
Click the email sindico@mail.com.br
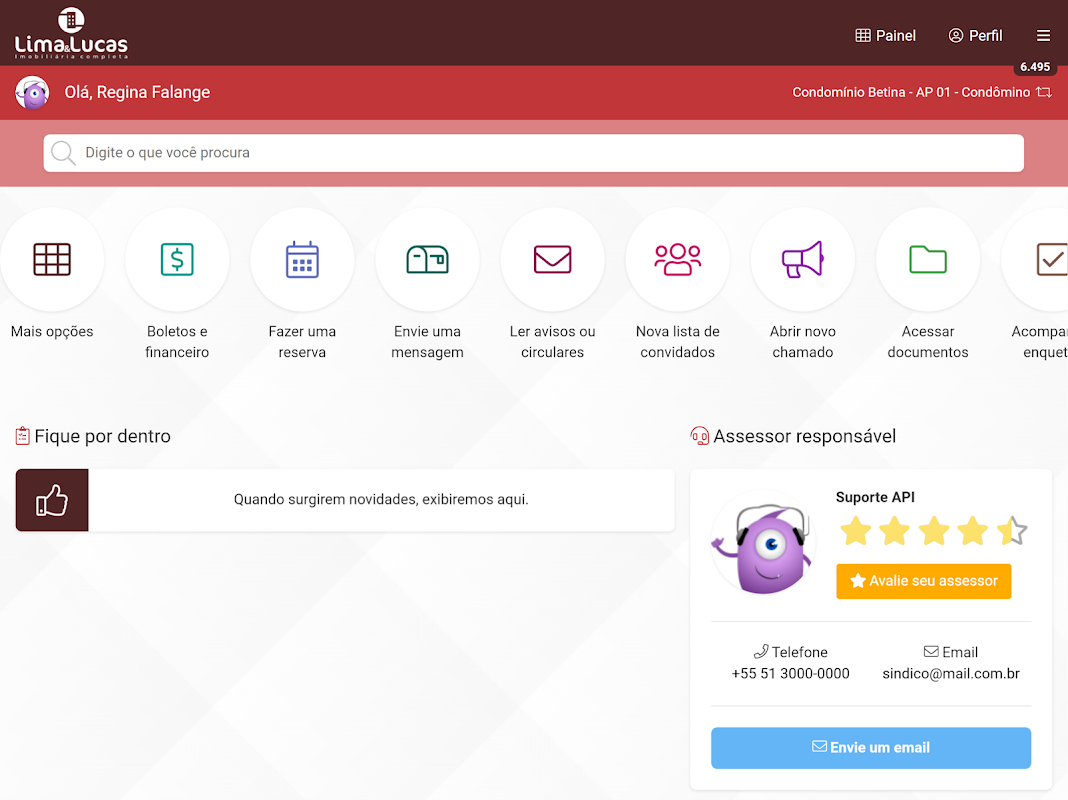pos(951,673)
